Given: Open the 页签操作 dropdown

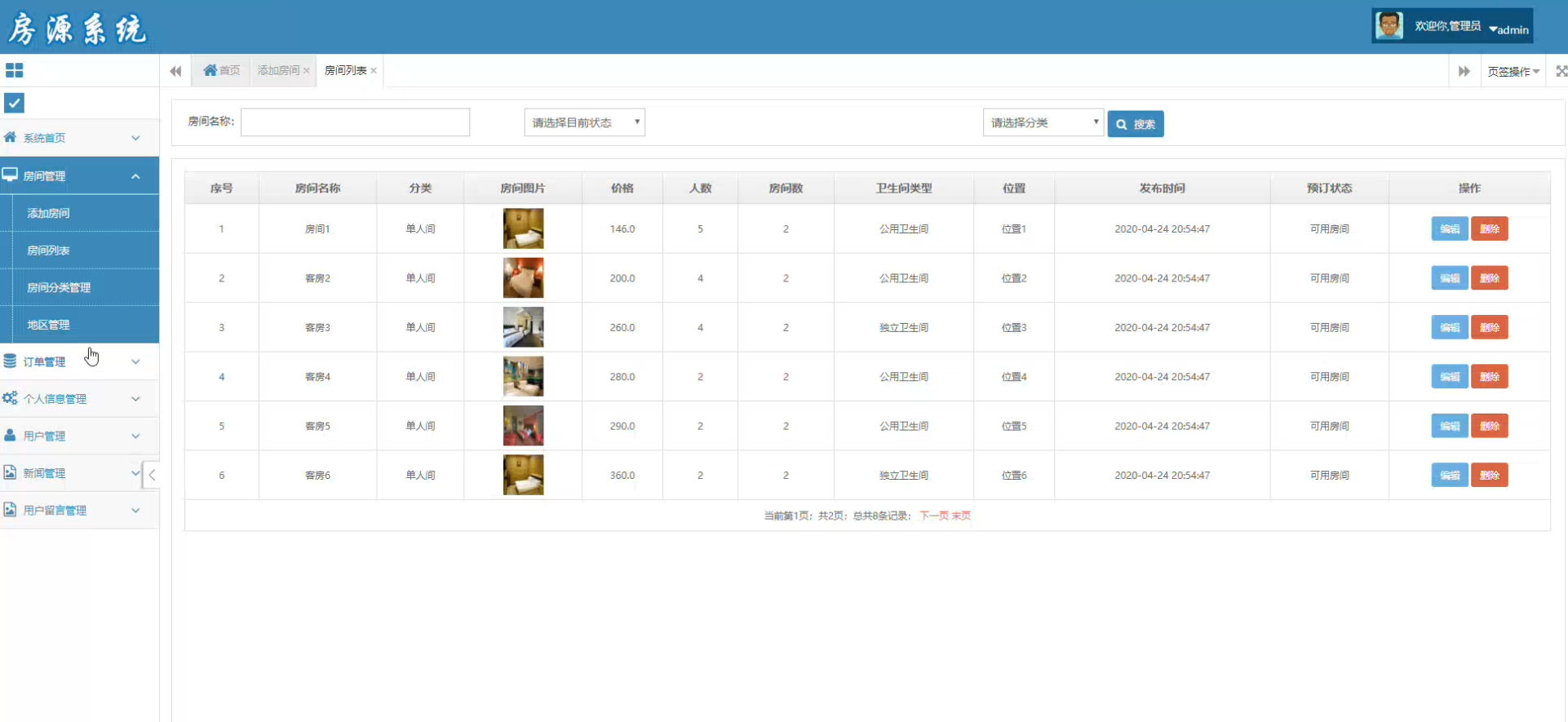Looking at the screenshot, I should (x=1513, y=71).
